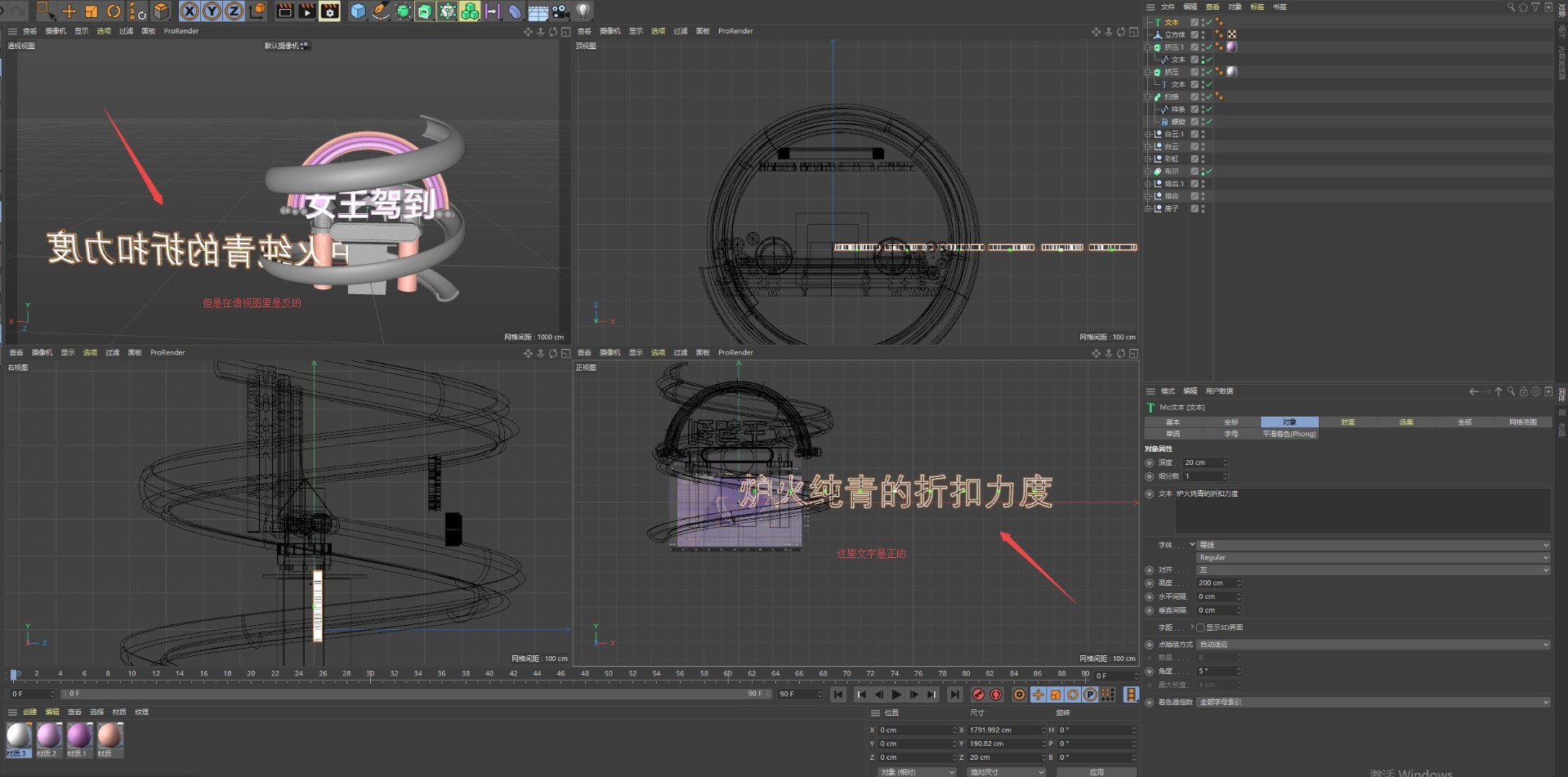Click the play button in the timeline
Viewport: 1568px width, 777px height.
point(896,694)
